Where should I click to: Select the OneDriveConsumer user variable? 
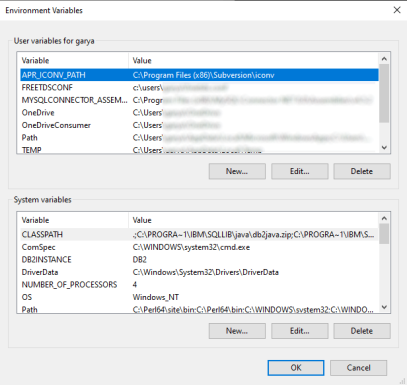[x=199, y=125]
